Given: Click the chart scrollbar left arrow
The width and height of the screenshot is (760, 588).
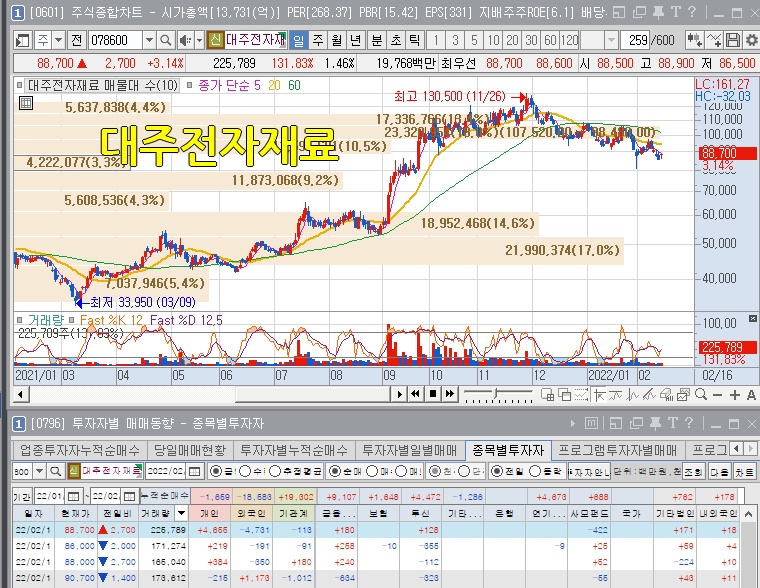Looking at the screenshot, I should click(x=20, y=395).
